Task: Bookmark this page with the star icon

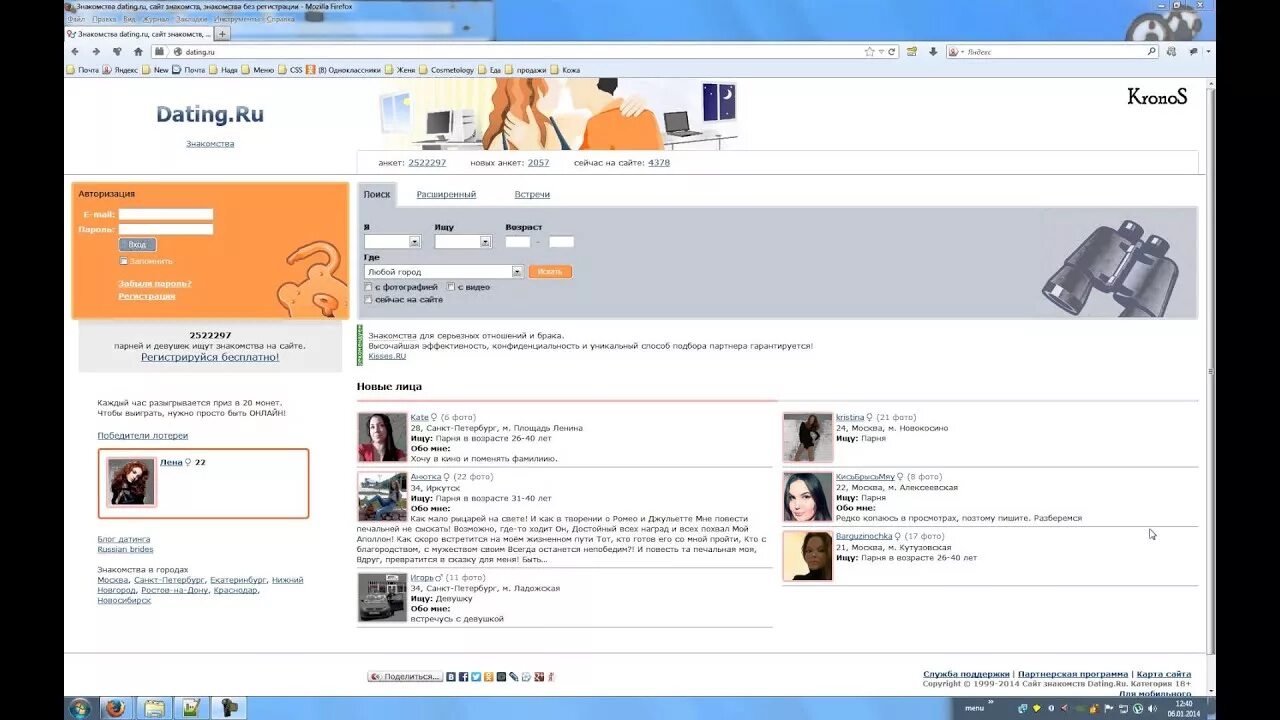Action: 869,51
